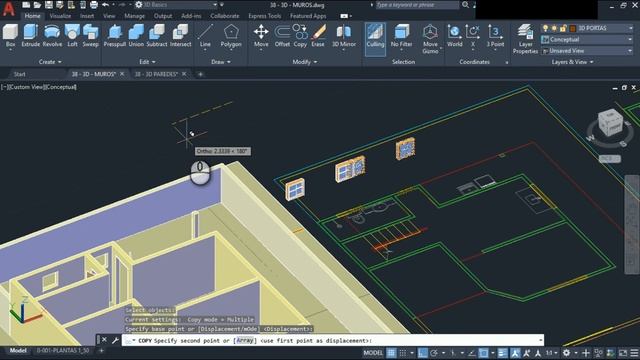
Task: Expand the Draw panel
Action: (x=221, y=62)
